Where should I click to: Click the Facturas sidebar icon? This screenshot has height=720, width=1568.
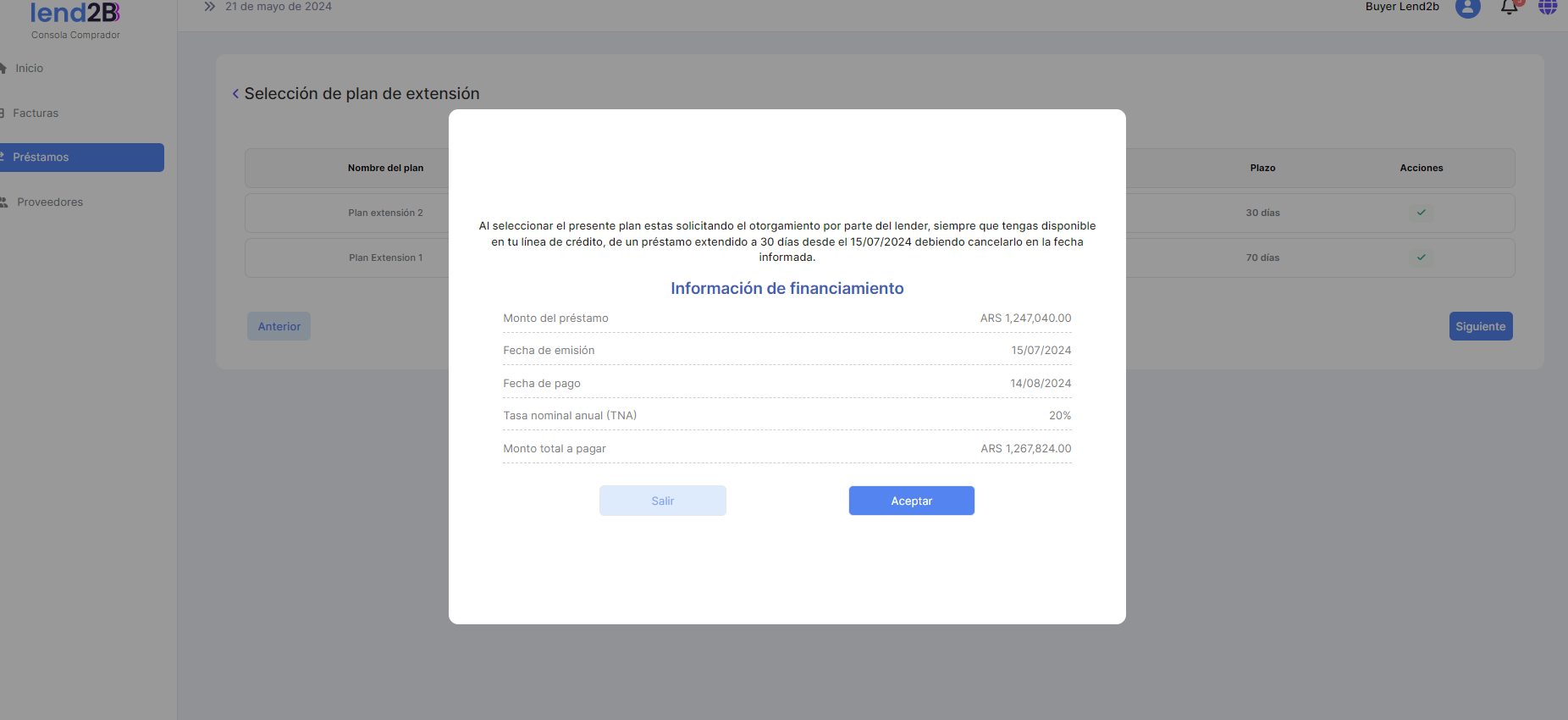[3, 114]
